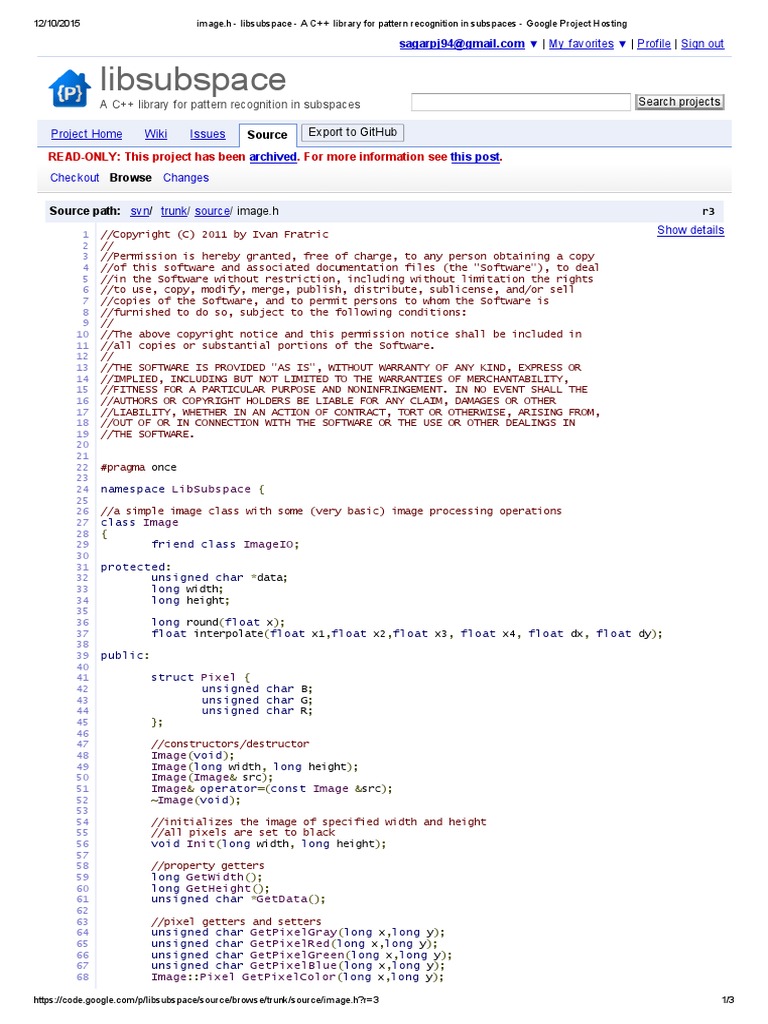
Task: Click the copyright comment by Ivan Fratric
Action: pos(215,234)
